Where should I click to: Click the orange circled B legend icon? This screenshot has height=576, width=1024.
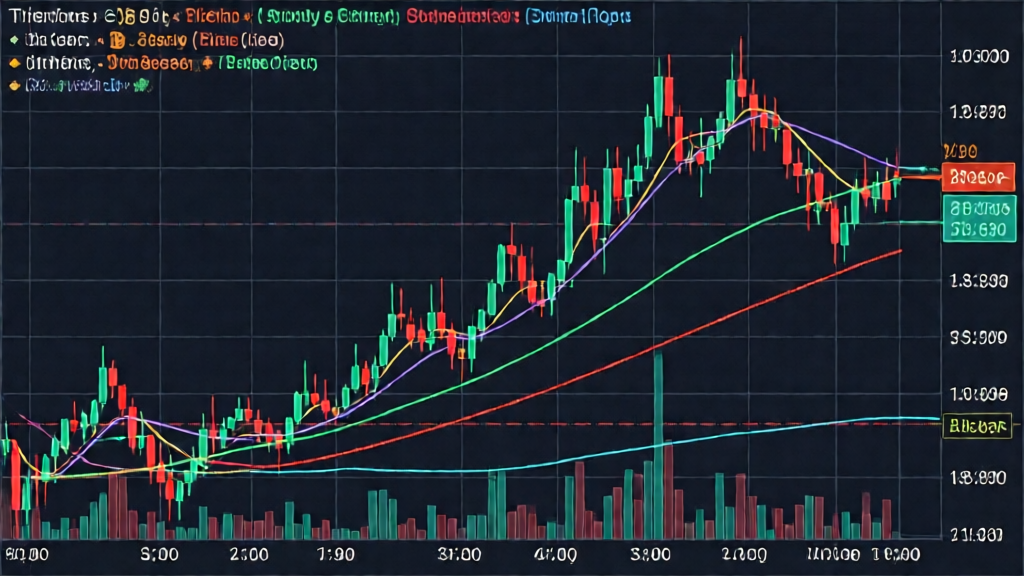(x=115, y=41)
